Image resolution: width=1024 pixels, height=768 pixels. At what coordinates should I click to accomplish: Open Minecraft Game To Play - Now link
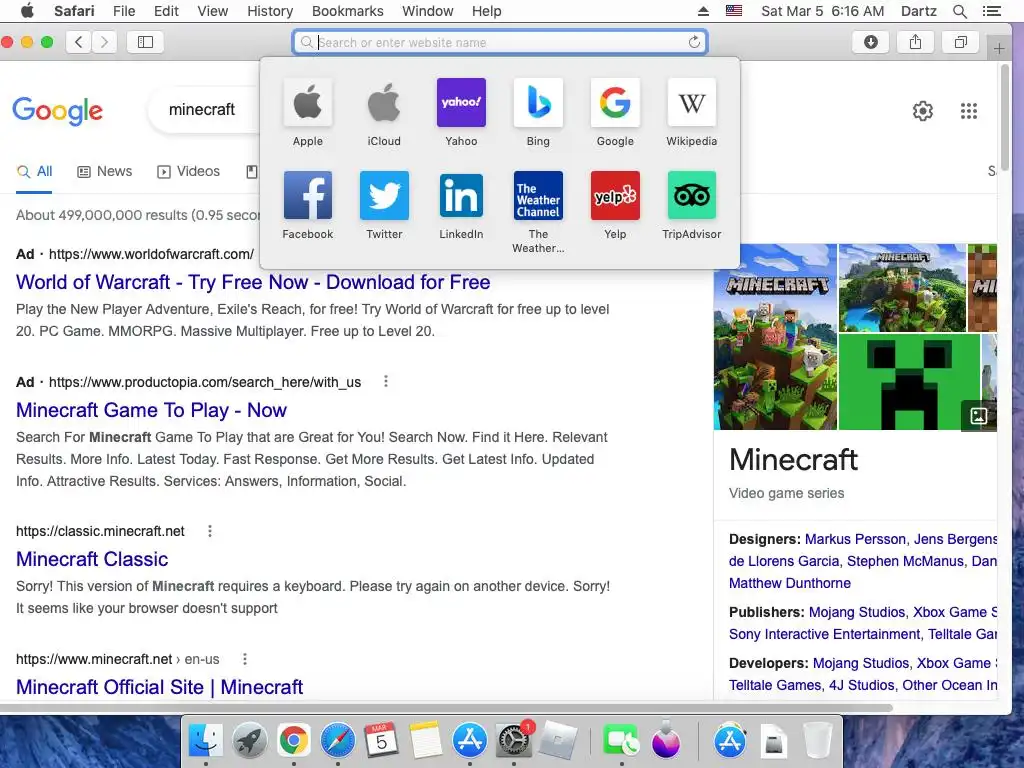click(x=152, y=410)
